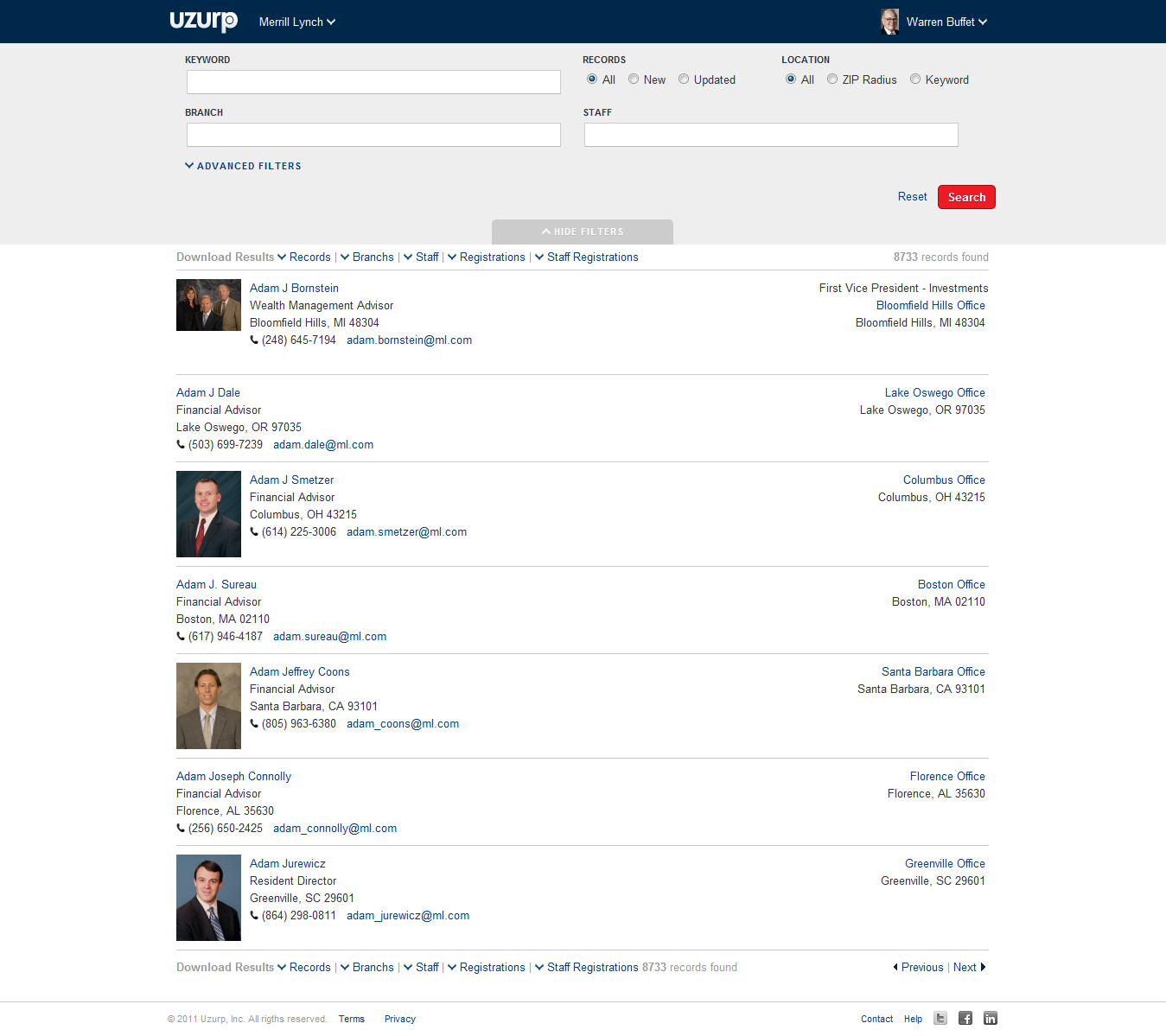The image size is (1166, 1036).
Task: Open the Greenville Office branch link
Action: click(945, 864)
